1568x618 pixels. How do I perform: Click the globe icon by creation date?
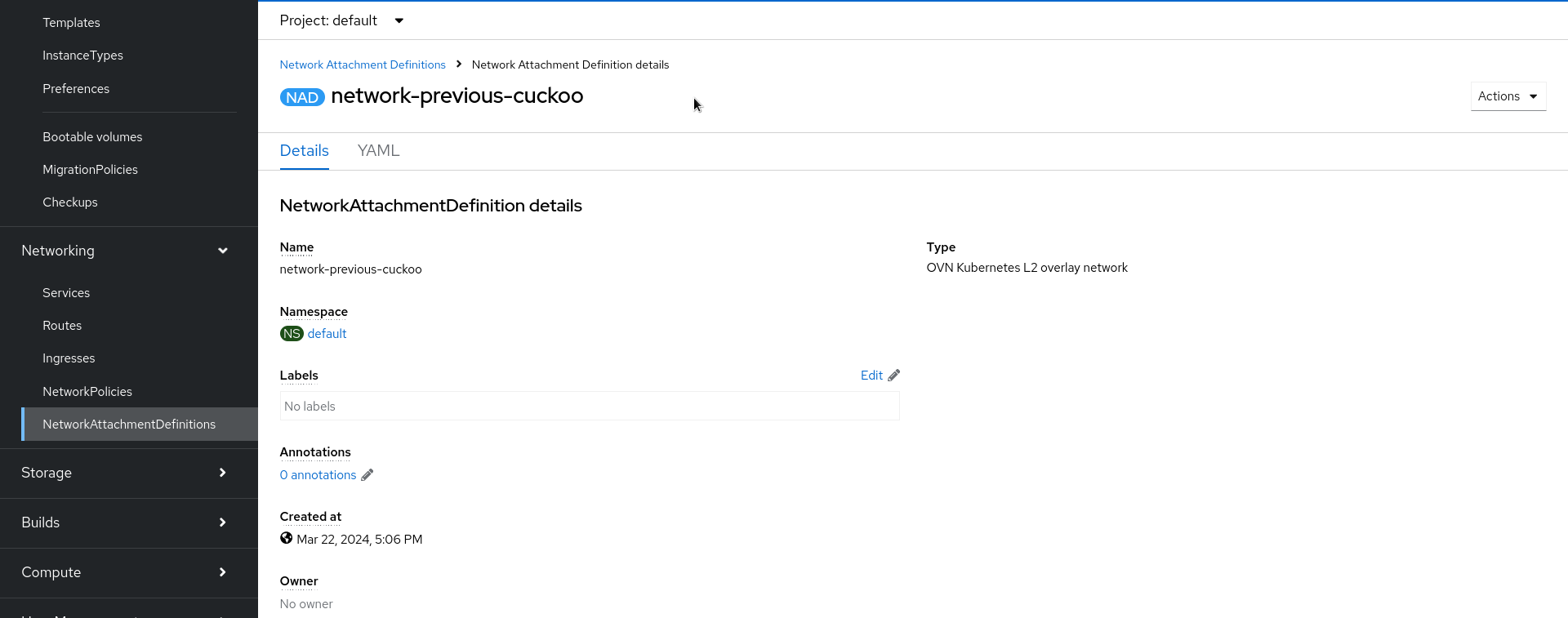tap(287, 539)
